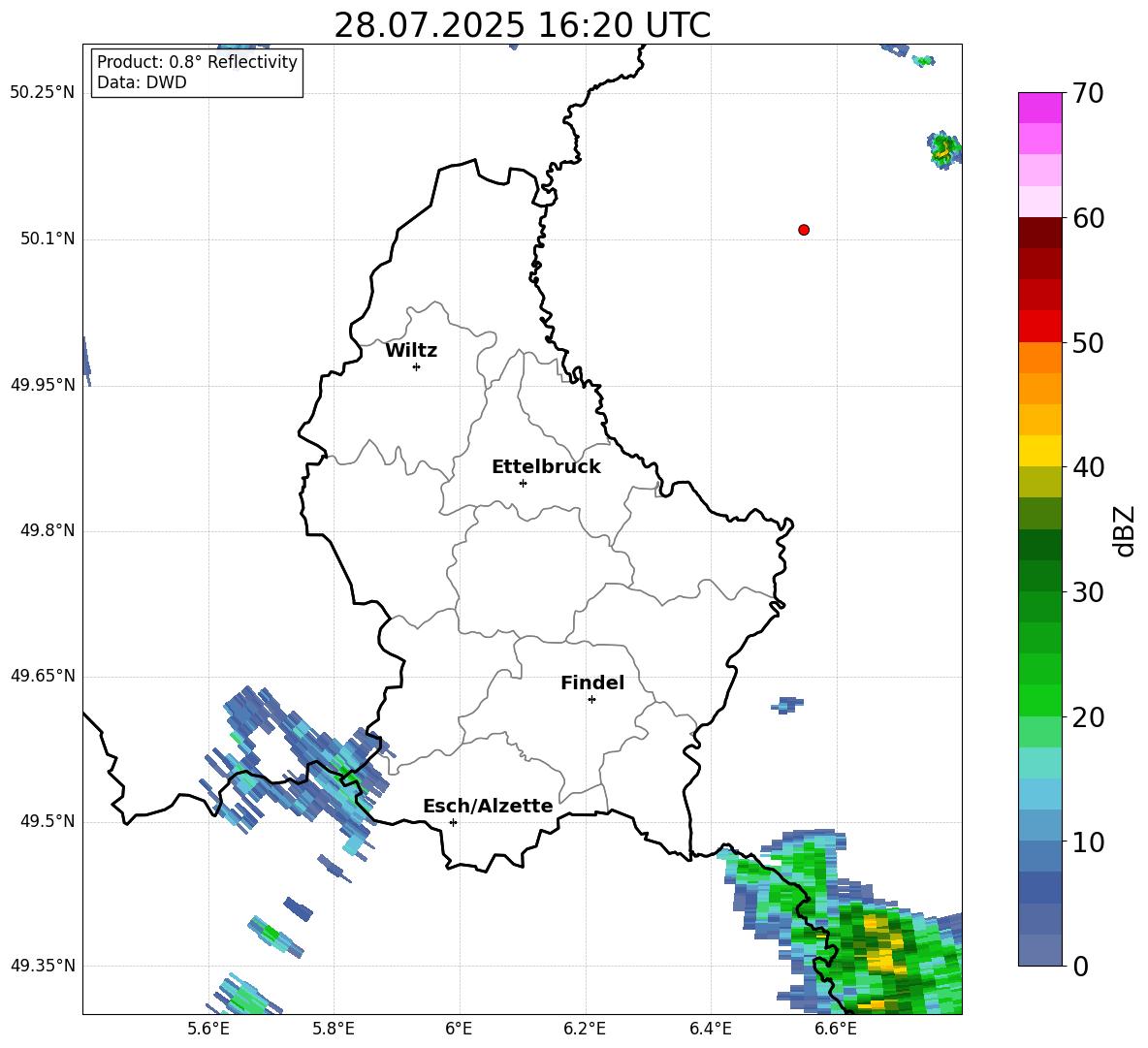This screenshot has height=1048, width=1148.
Task: Click 'Product: 0.8° Reflectivity' text
Action: [x=197, y=62]
